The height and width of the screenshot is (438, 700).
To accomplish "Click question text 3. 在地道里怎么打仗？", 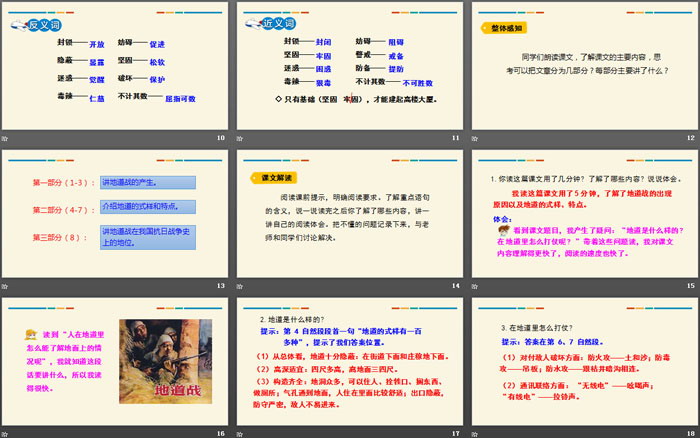I will click(537, 328).
